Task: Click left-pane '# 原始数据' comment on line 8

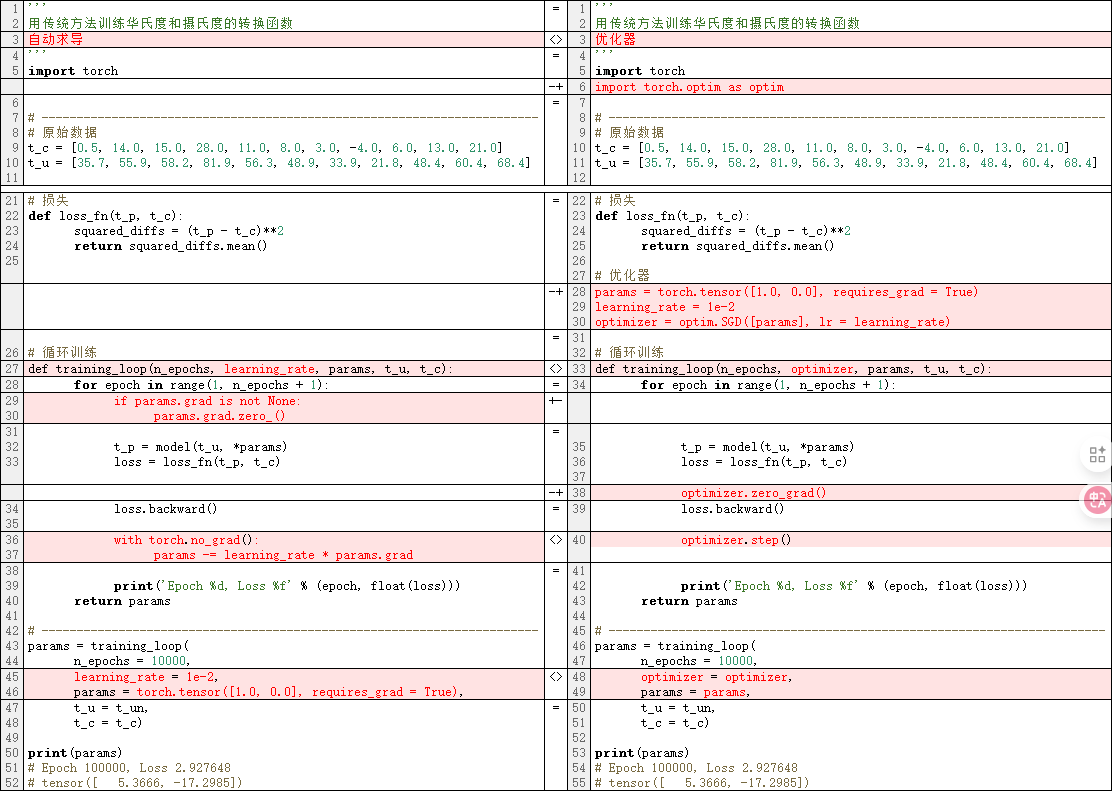Action: click(x=62, y=133)
